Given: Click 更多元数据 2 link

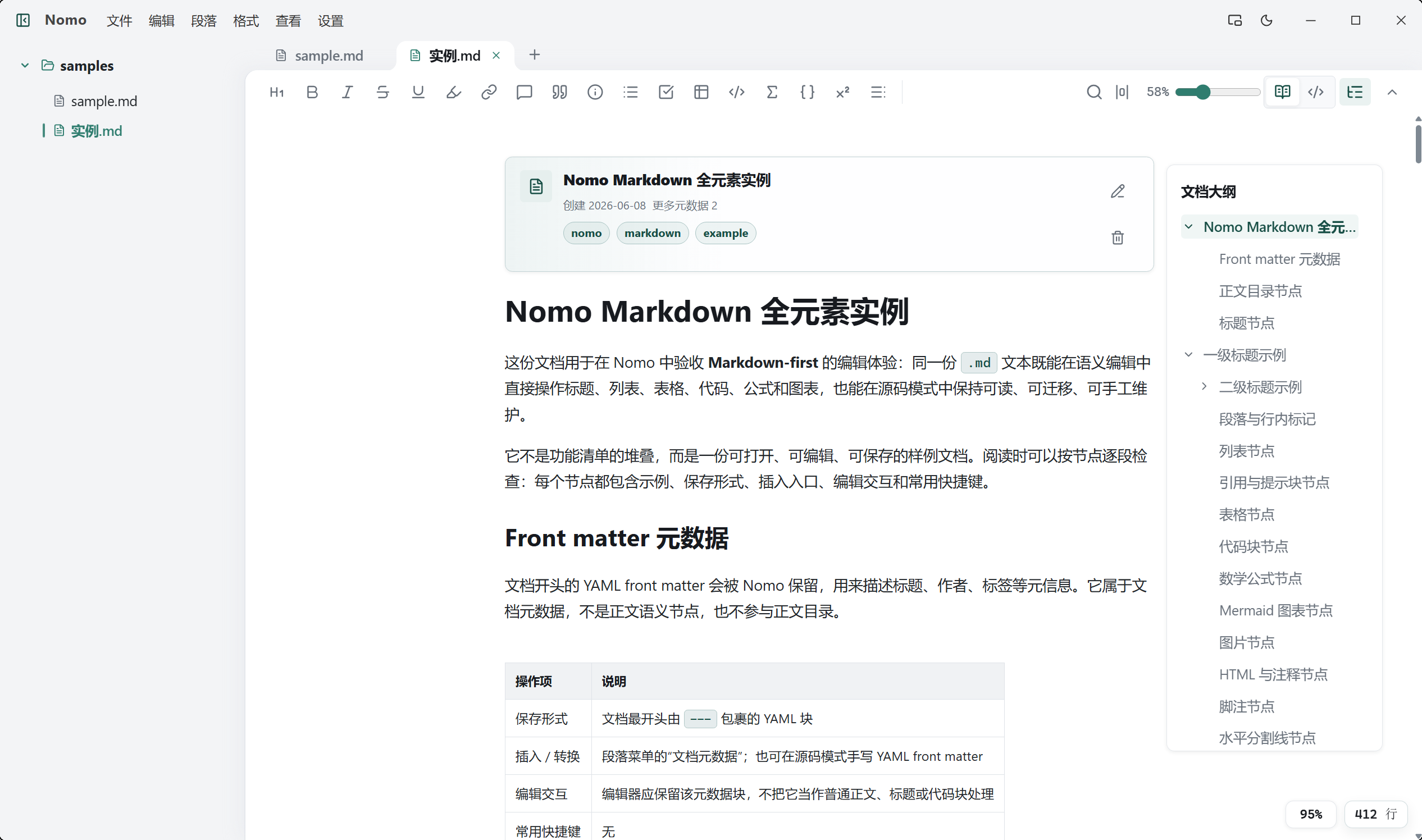Looking at the screenshot, I should 685,206.
